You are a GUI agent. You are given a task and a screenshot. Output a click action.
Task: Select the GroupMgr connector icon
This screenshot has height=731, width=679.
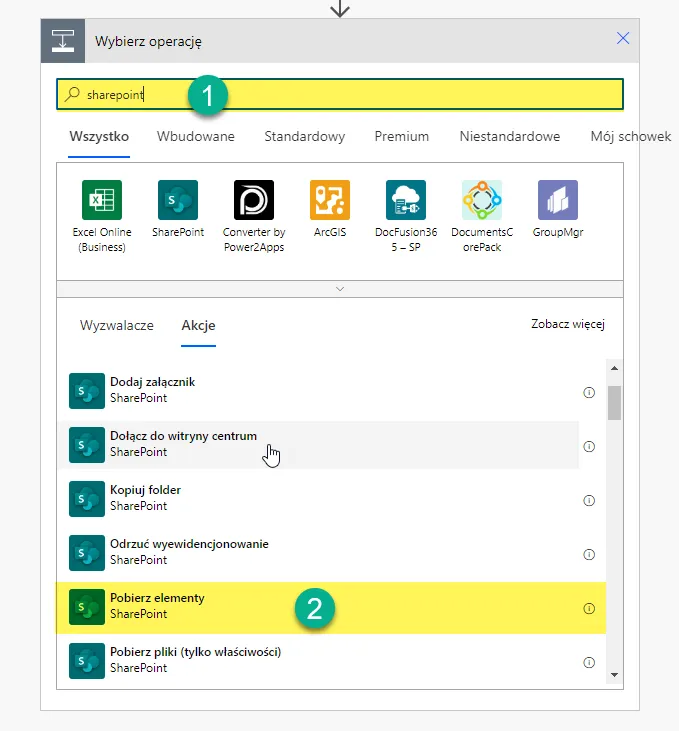[x=557, y=200]
